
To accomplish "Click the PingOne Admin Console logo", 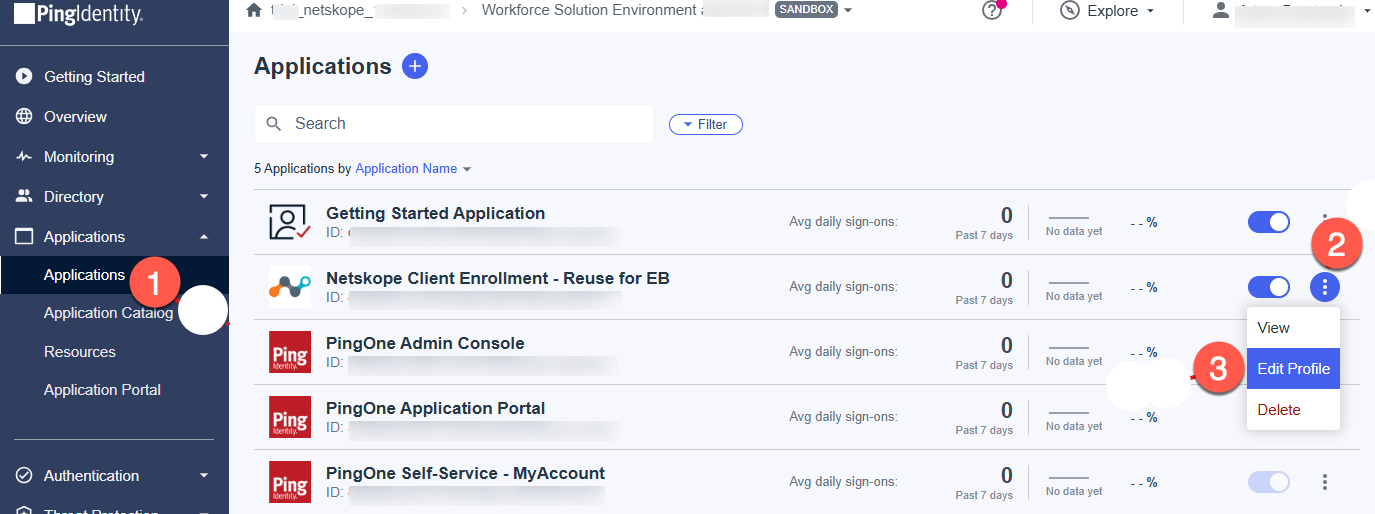I will click(x=290, y=352).
